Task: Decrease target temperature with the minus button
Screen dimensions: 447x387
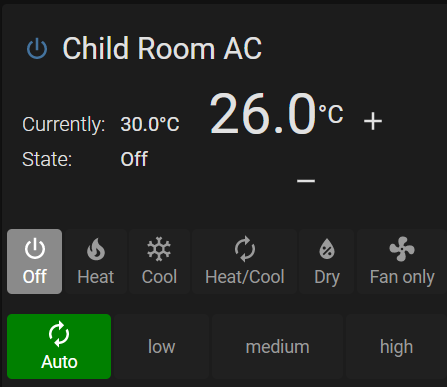Action: pos(306,181)
